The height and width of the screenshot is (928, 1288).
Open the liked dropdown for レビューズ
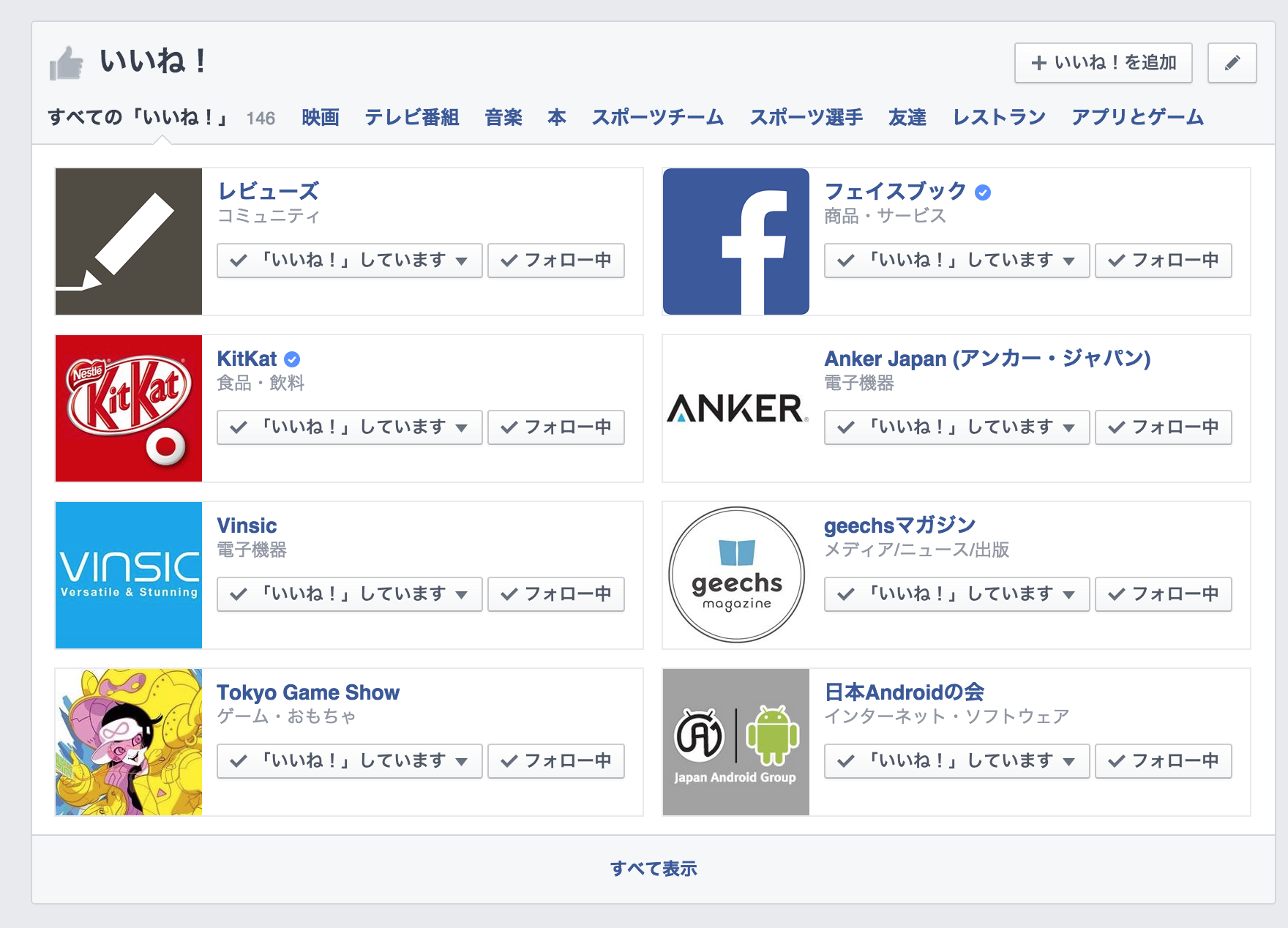(350, 261)
